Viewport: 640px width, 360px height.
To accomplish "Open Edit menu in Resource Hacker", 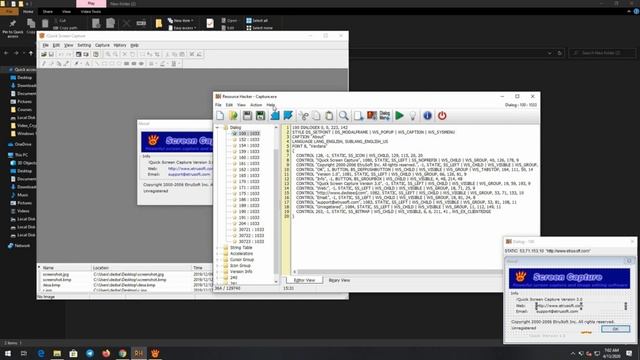I will 229,105.
